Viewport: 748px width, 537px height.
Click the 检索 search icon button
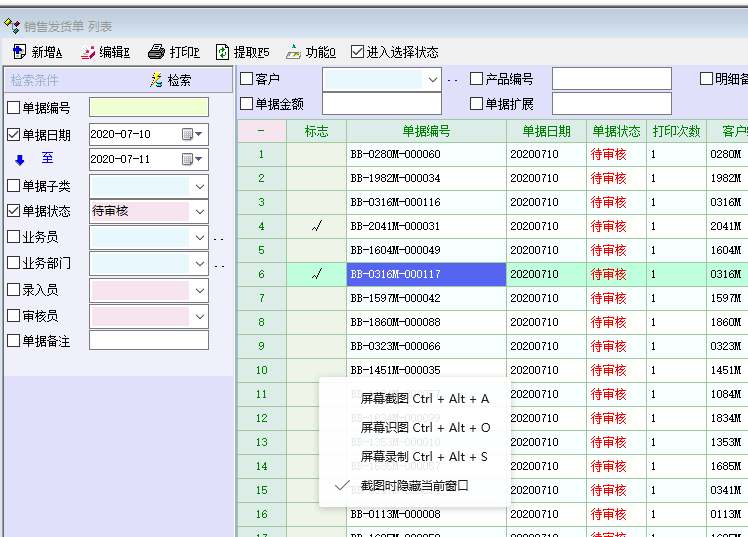click(x=156, y=80)
